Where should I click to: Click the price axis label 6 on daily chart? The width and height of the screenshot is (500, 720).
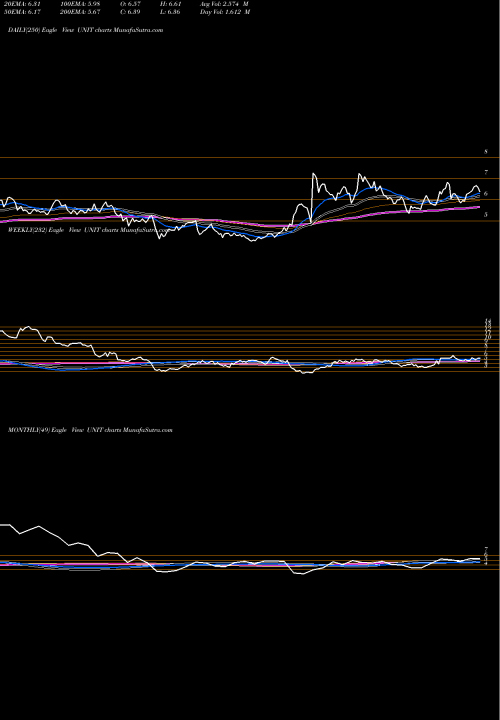(485, 194)
